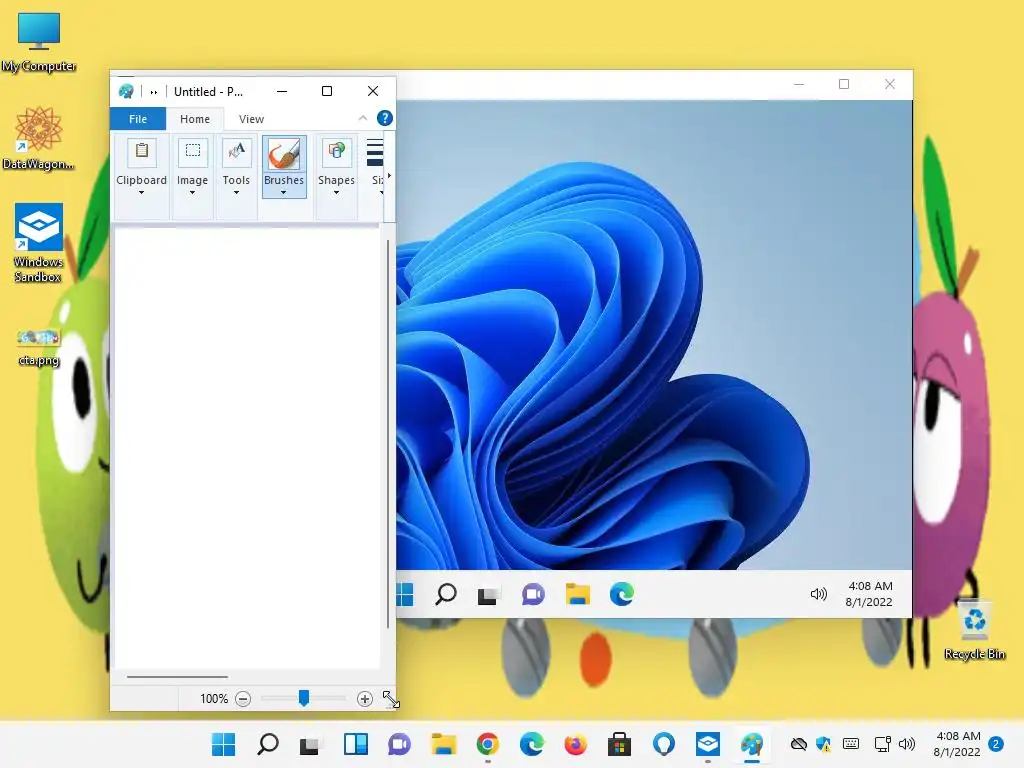The image size is (1024, 768).
Task: Open Search in the Sandbox taskbar
Action: [446, 594]
